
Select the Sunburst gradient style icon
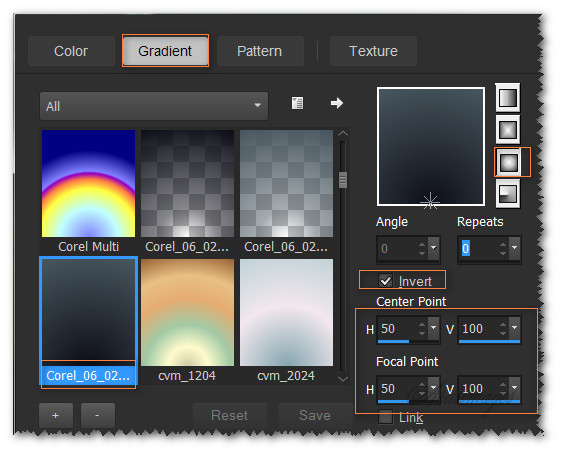(508, 162)
